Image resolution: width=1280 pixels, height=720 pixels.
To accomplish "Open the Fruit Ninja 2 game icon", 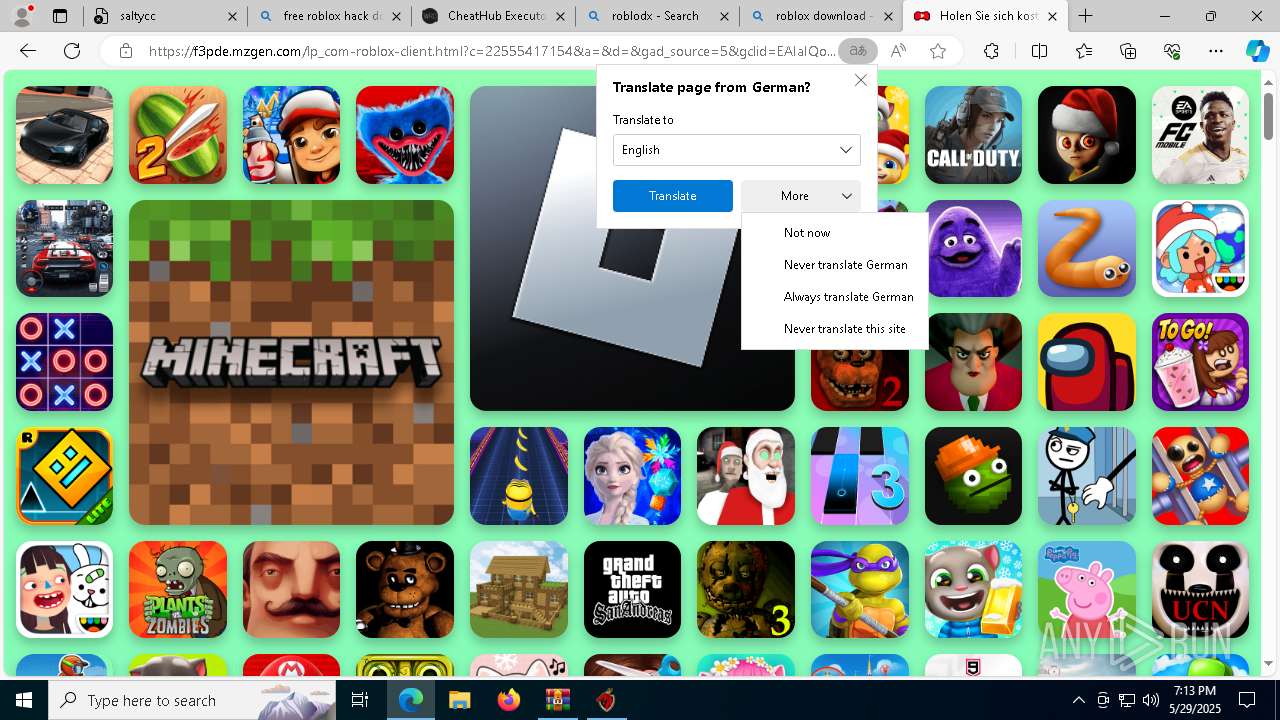I will click(178, 135).
